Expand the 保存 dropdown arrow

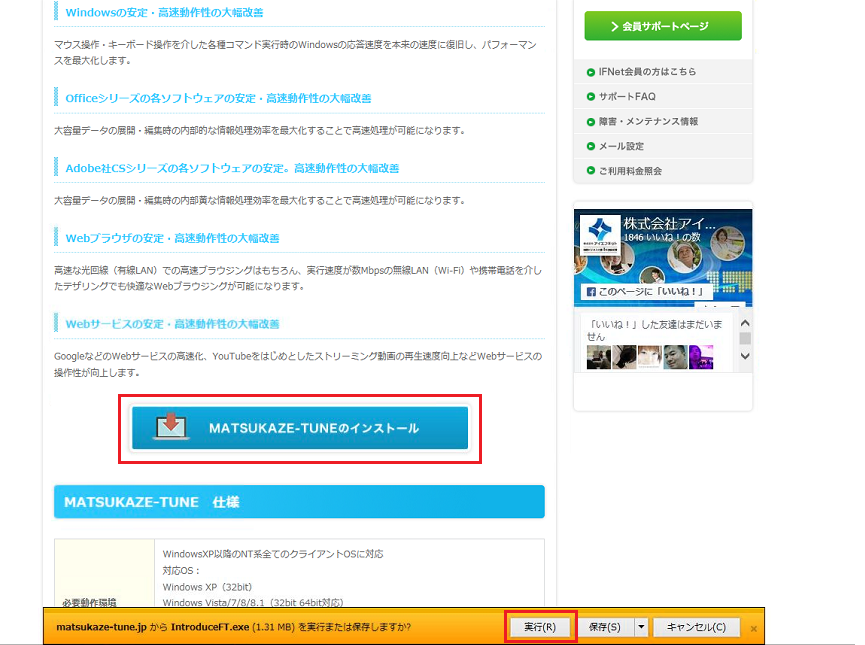641,627
